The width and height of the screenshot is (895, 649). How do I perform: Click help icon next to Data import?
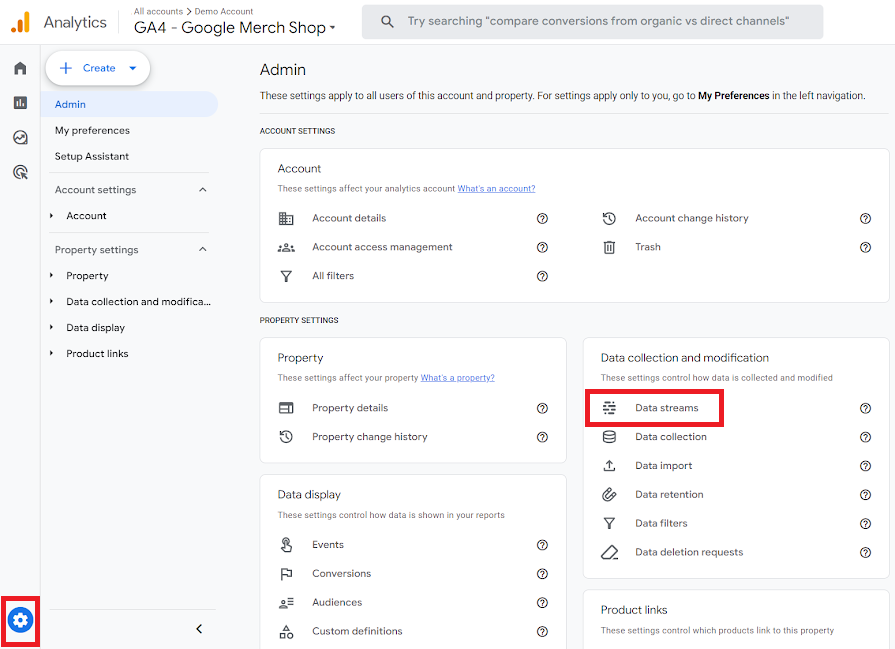pos(865,466)
